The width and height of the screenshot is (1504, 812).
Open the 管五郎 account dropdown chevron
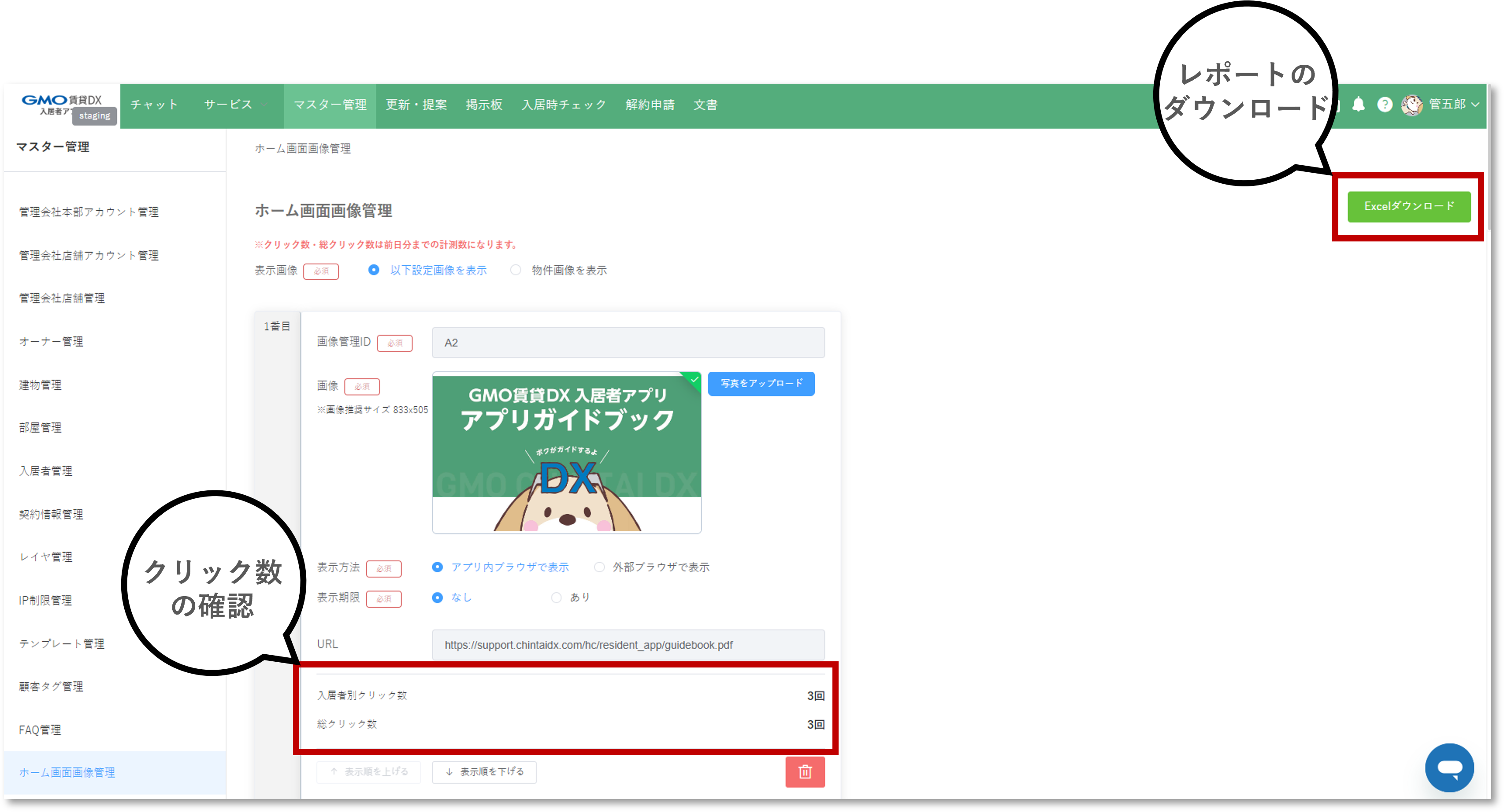tap(1476, 105)
